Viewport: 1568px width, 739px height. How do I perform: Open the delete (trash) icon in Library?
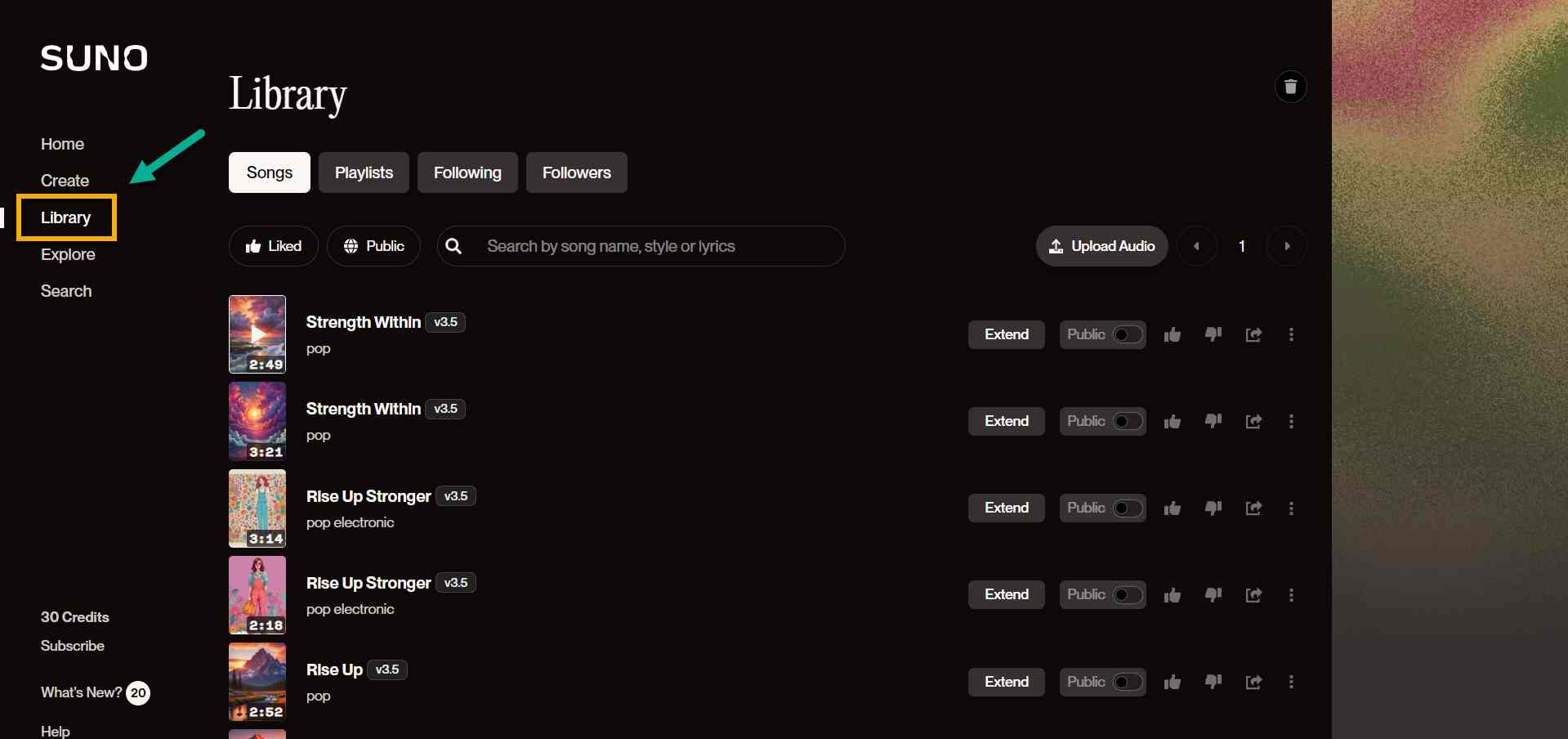coord(1291,87)
